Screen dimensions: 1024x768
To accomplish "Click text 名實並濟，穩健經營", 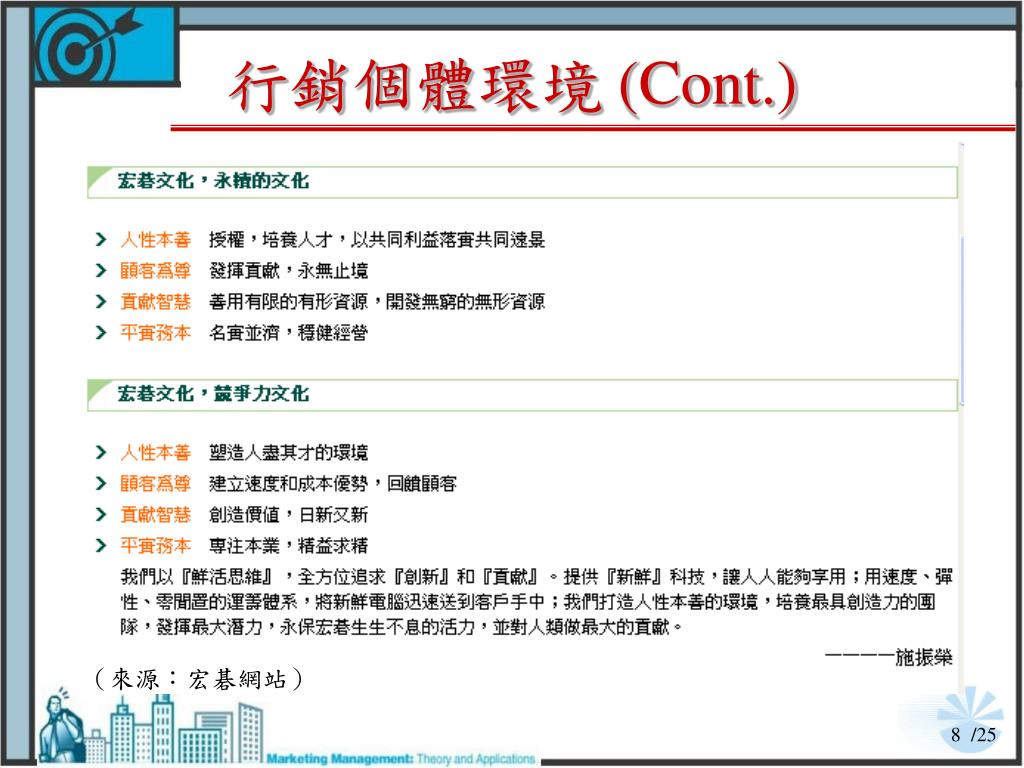I will click(289, 333).
